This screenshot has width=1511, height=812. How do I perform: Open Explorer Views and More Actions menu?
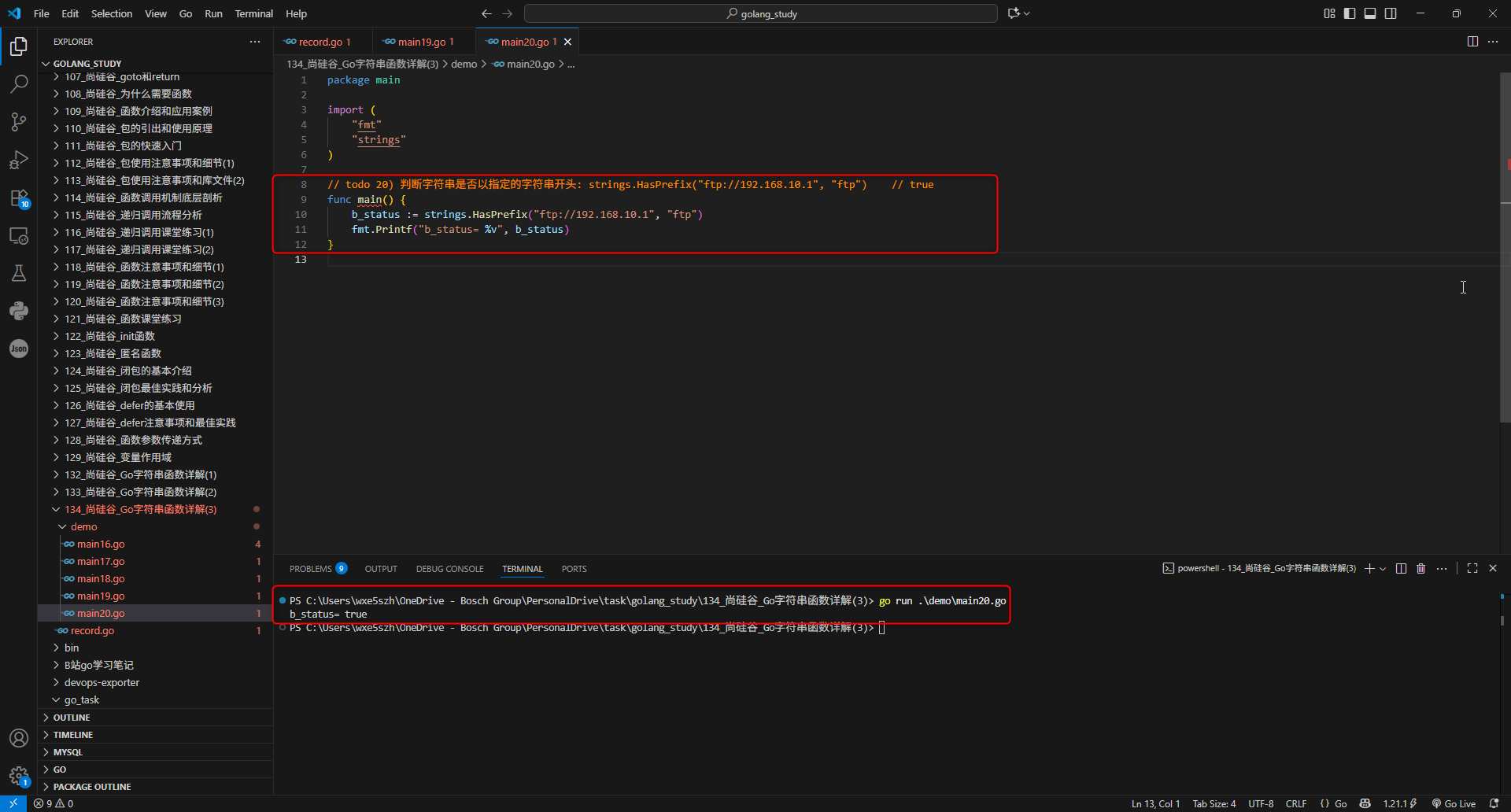pyautogui.click(x=255, y=42)
